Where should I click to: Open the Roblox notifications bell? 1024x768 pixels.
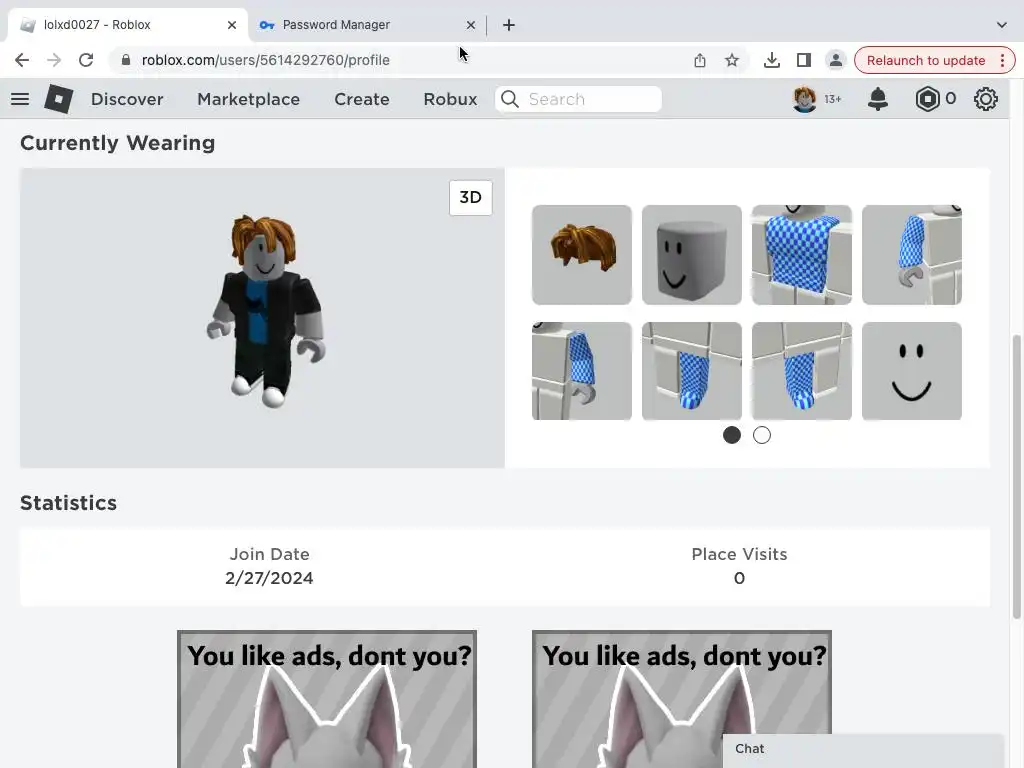click(x=878, y=99)
